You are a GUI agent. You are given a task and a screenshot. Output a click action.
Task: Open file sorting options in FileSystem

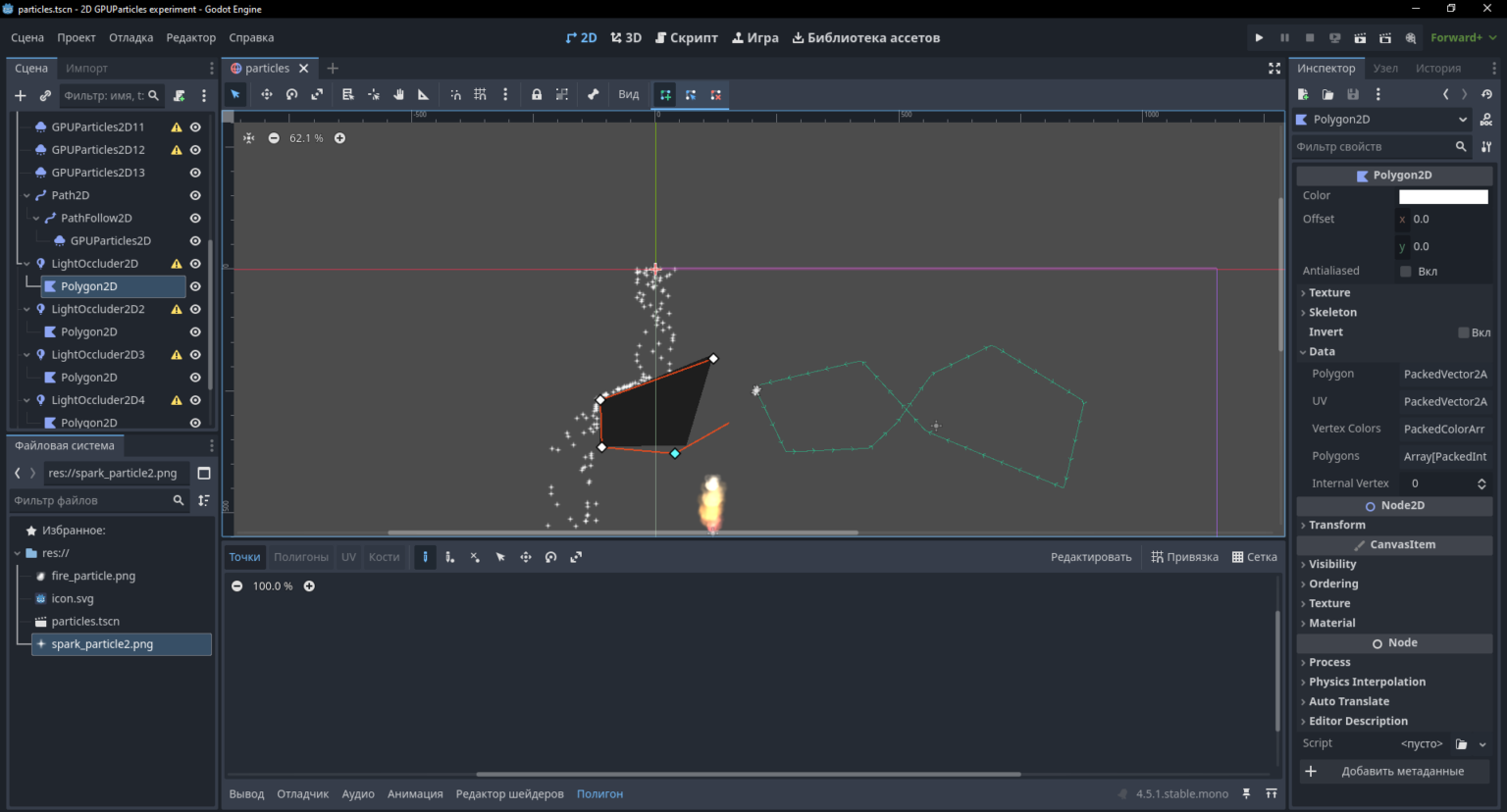click(x=204, y=500)
